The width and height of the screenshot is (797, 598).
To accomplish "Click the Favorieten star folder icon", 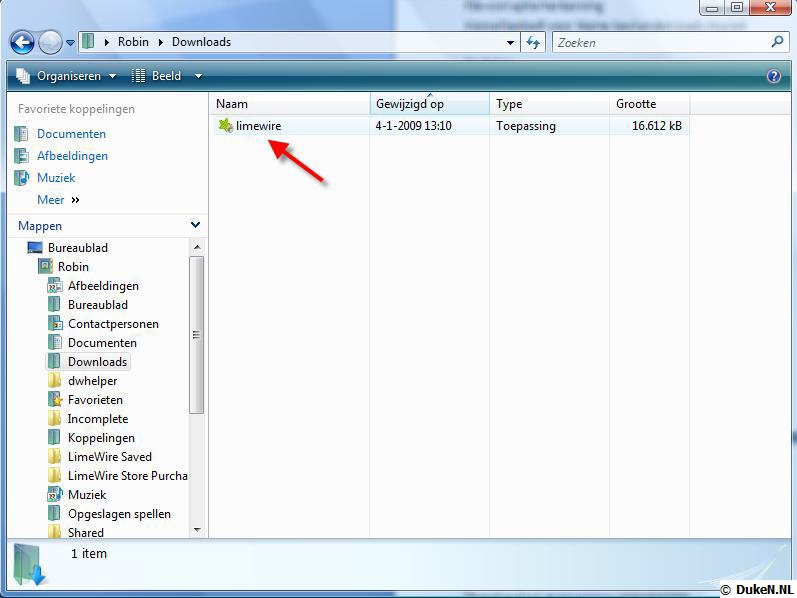I will tap(54, 400).
